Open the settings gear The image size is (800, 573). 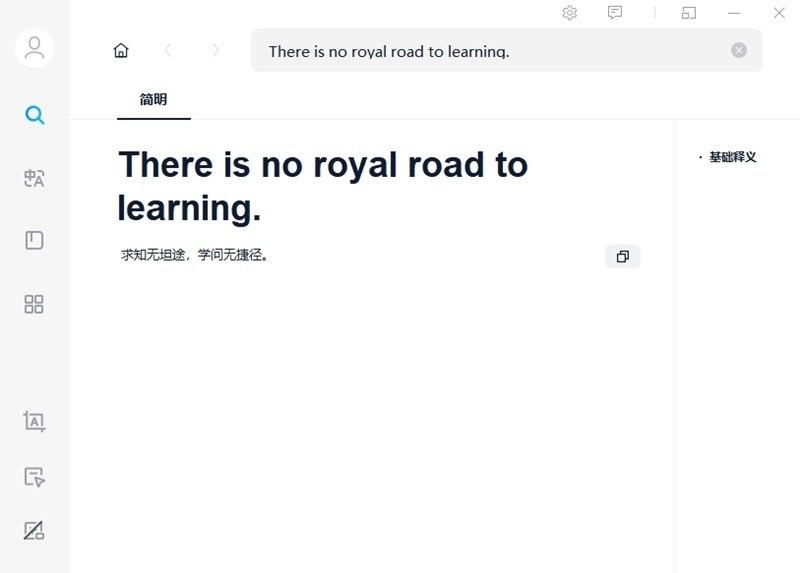570,13
